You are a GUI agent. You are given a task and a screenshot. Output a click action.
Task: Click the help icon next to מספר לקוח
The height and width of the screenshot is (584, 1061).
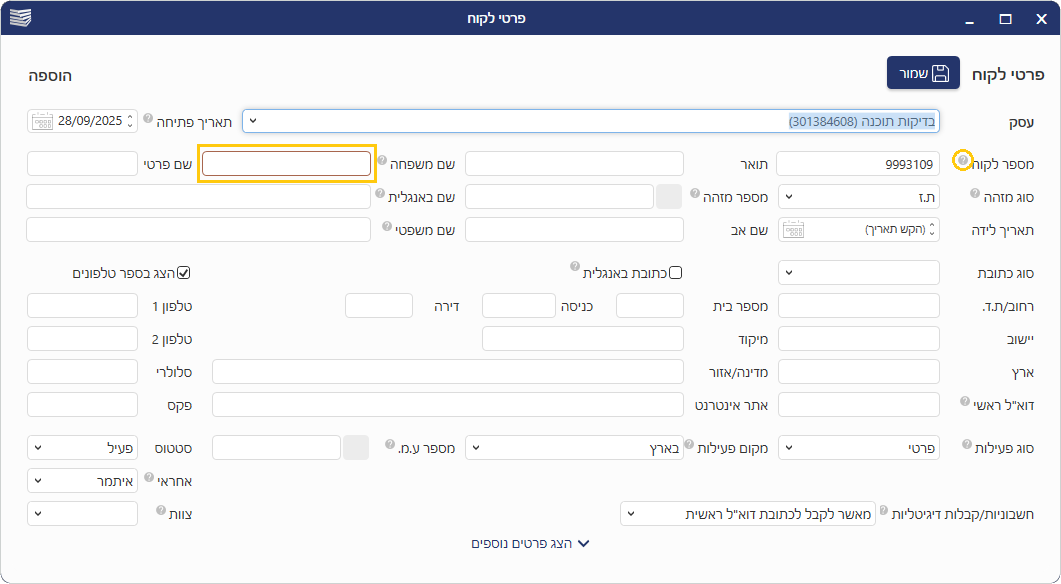(x=962, y=160)
